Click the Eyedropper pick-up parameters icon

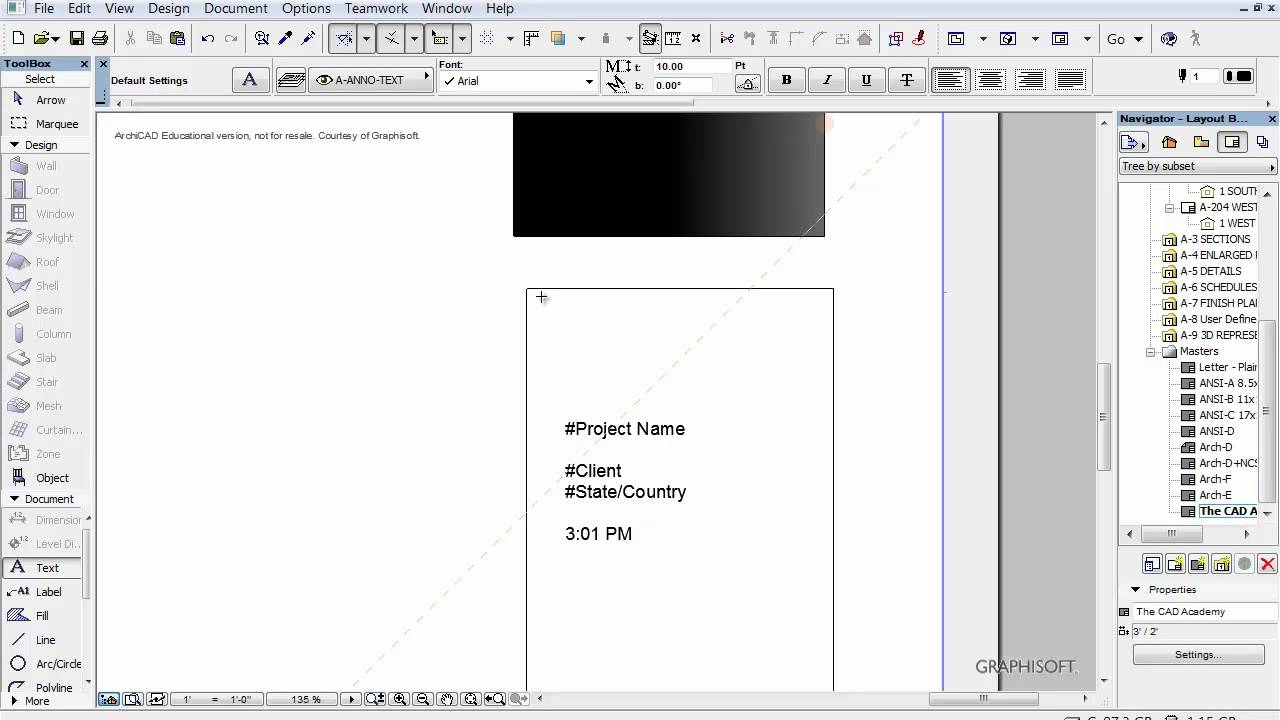[285, 39]
